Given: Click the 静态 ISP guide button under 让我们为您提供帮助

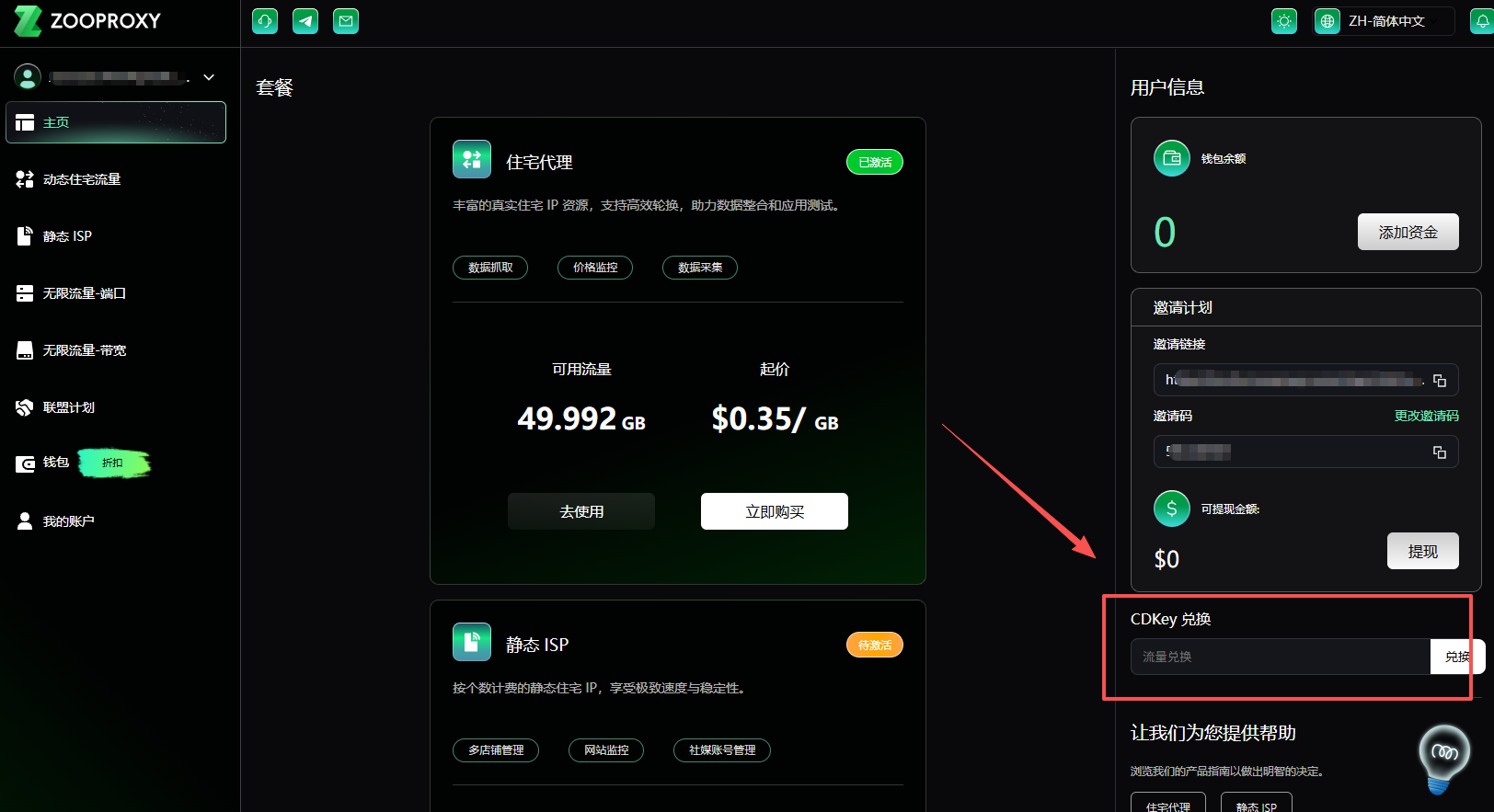Looking at the screenshot, I should tap(1257, 804).
